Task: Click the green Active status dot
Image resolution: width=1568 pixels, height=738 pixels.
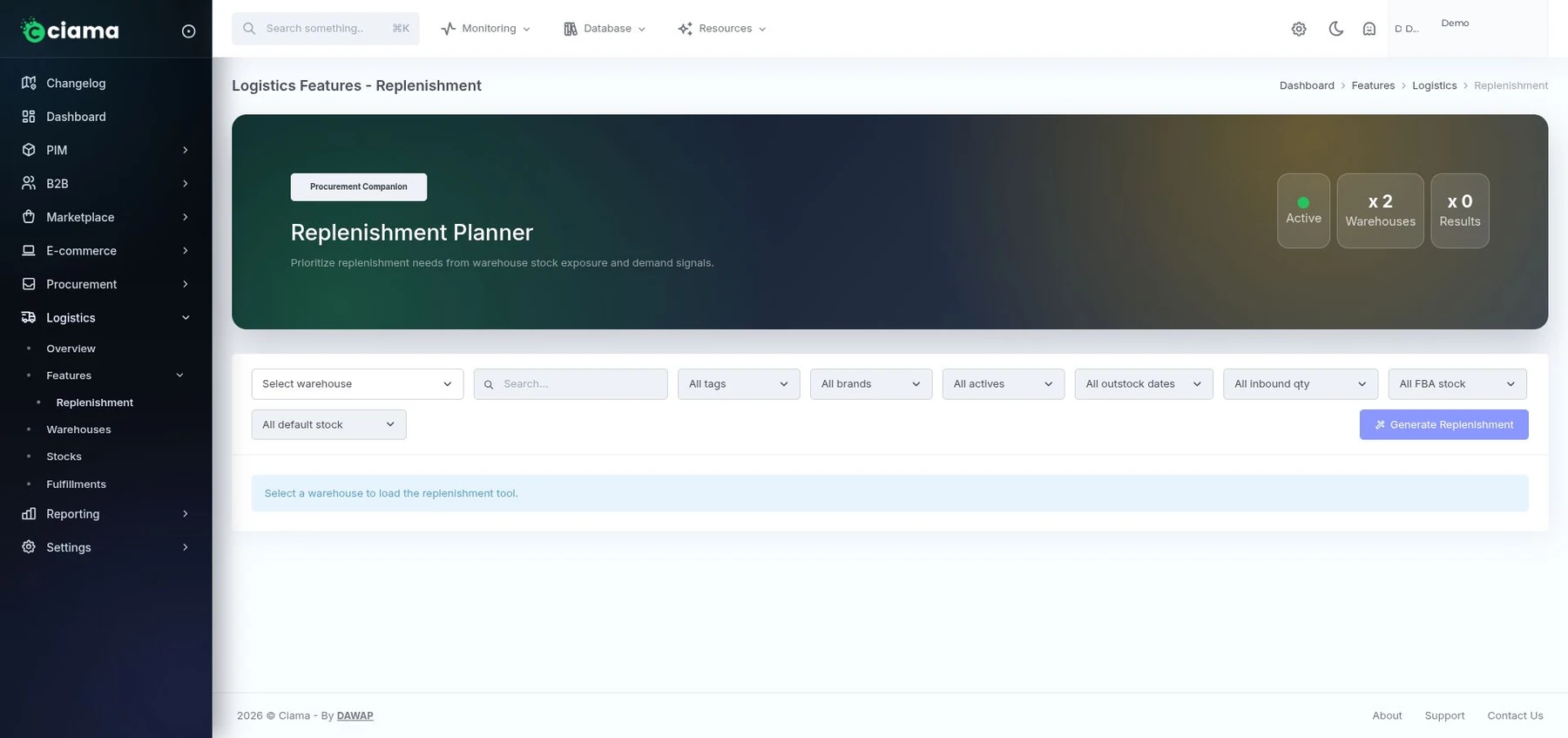Action: (x=1303, y=202)
